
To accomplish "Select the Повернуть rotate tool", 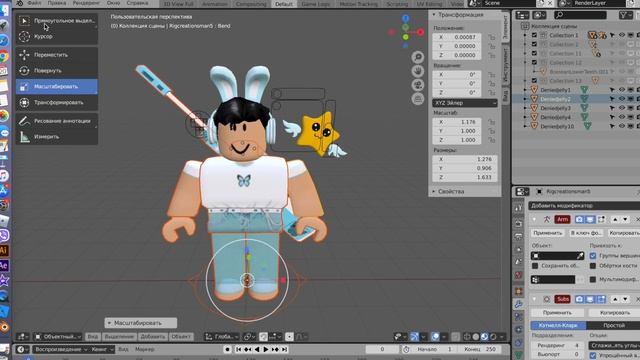I will tap(57, 71).
